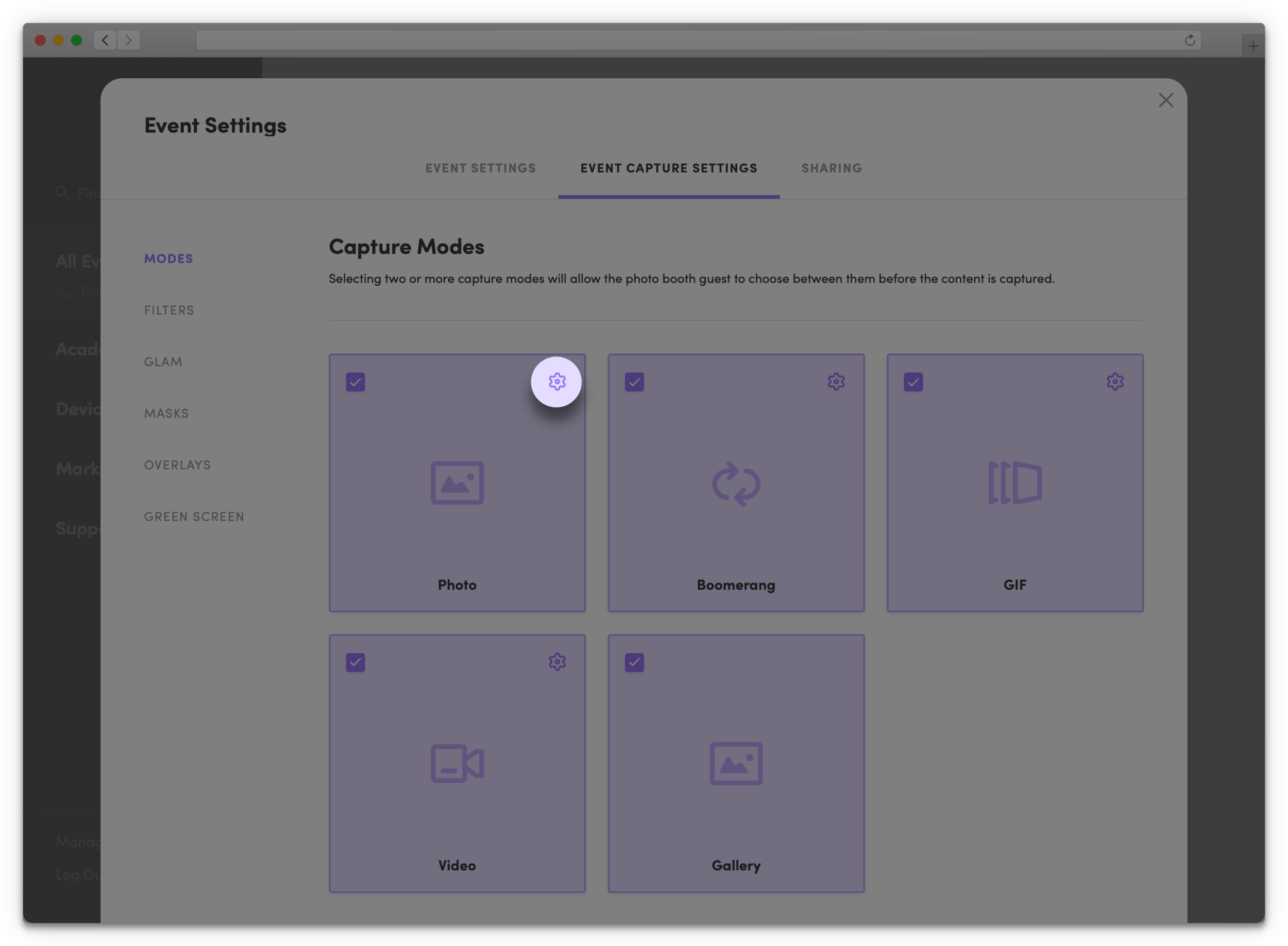Viewport: 1288px width, 946px height.
Task: Open Video mode settings gear
Action: click(x=557, y=662)
